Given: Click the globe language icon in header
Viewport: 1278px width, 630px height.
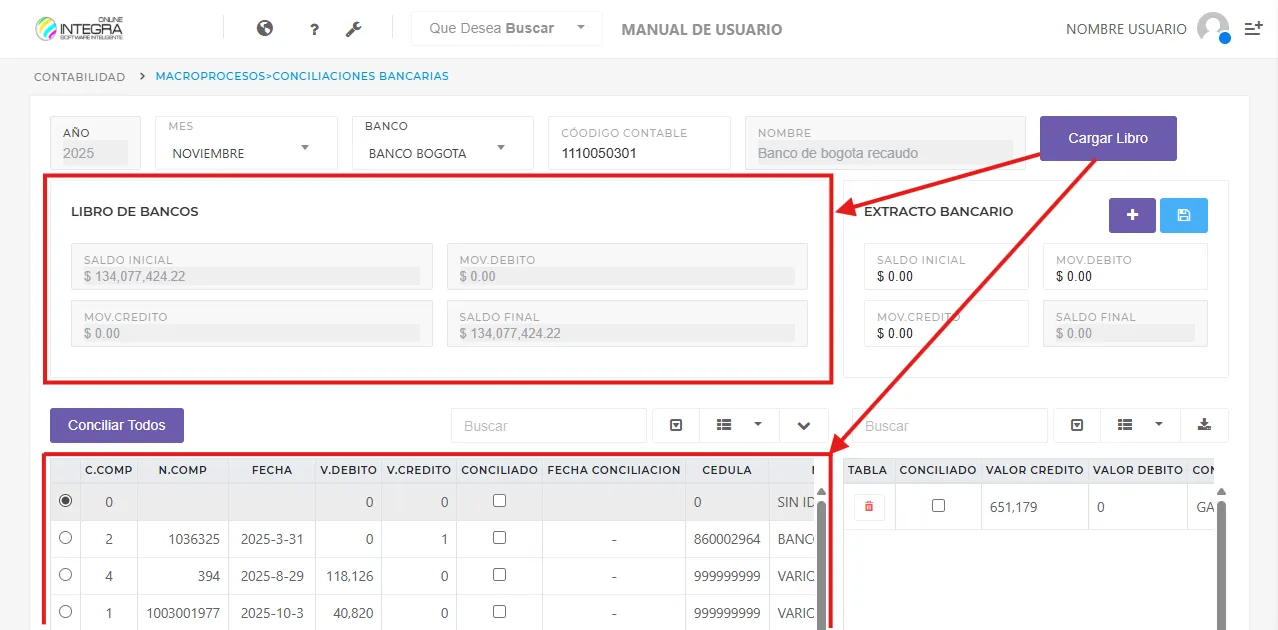Looking at the screenshot, I should coord(264,28).
